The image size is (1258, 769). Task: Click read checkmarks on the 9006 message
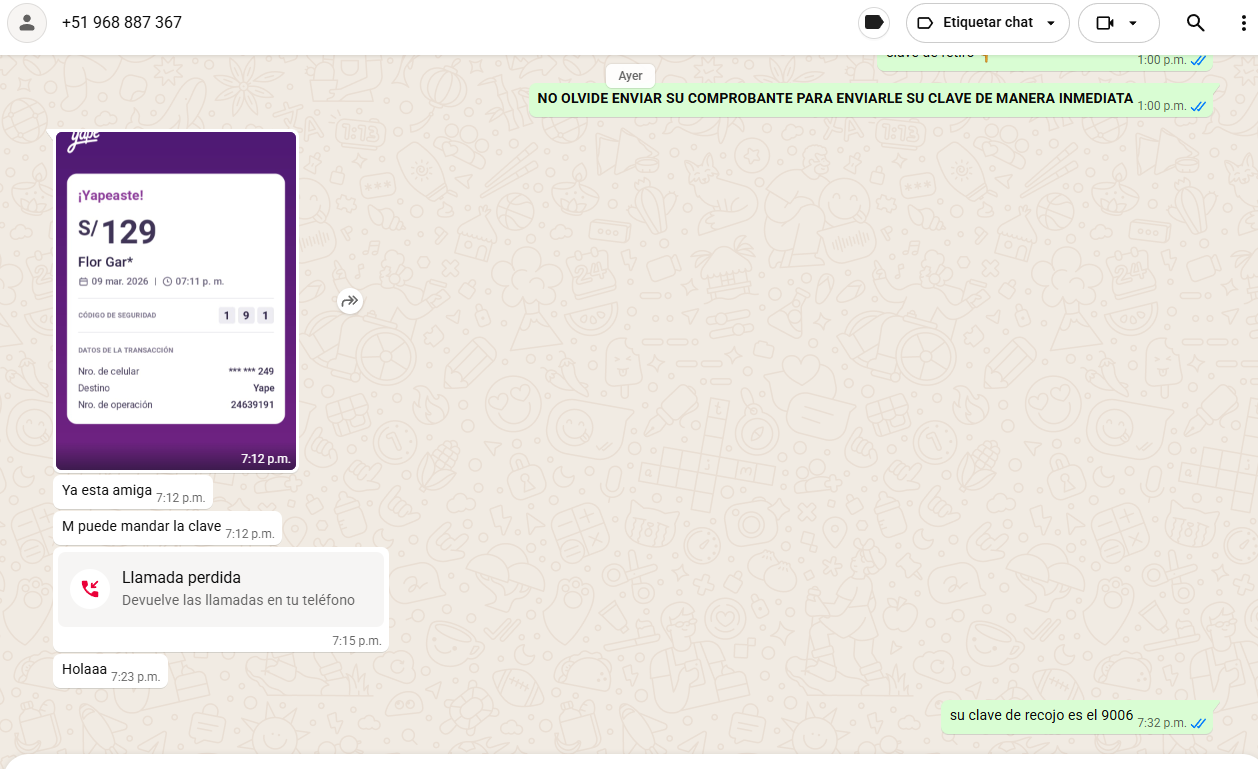(1198, 723)
